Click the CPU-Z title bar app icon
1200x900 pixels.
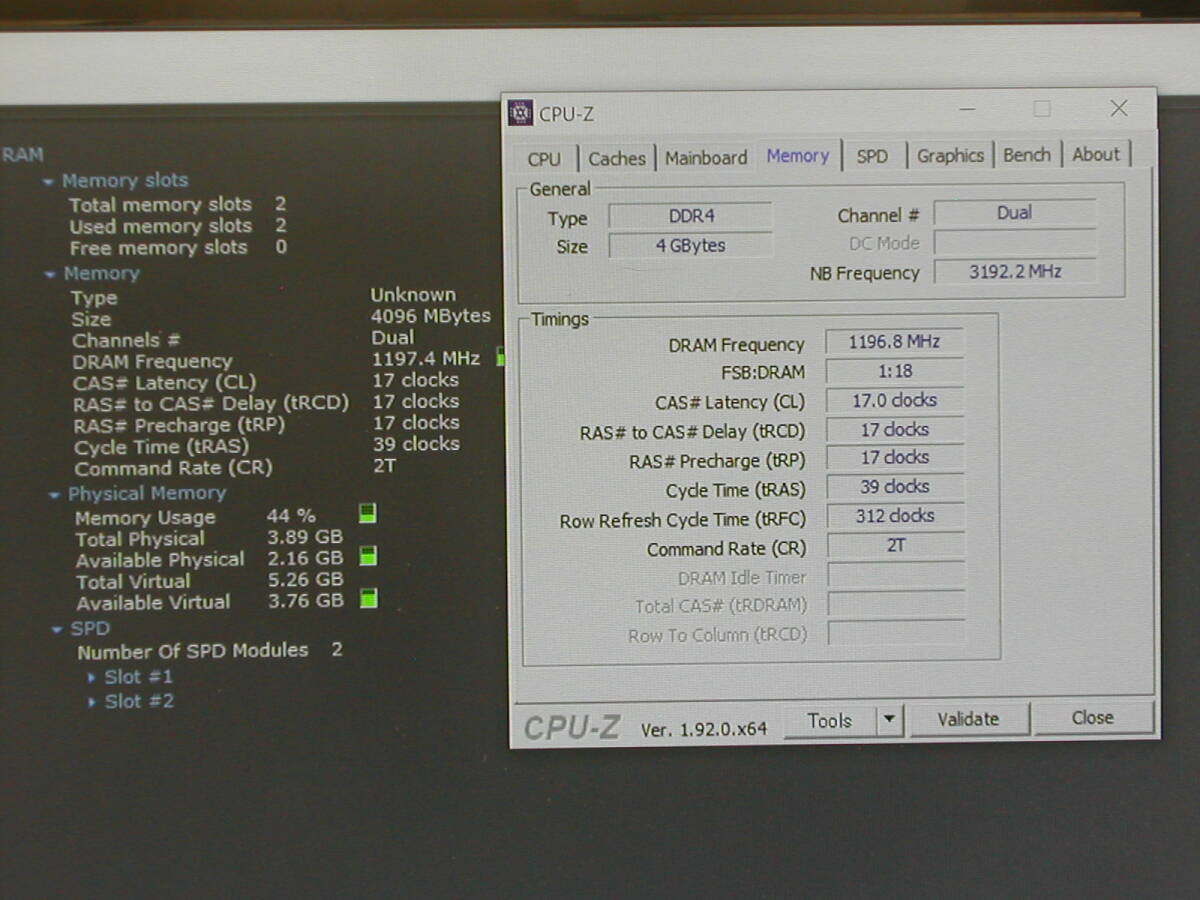coord(520,112)
